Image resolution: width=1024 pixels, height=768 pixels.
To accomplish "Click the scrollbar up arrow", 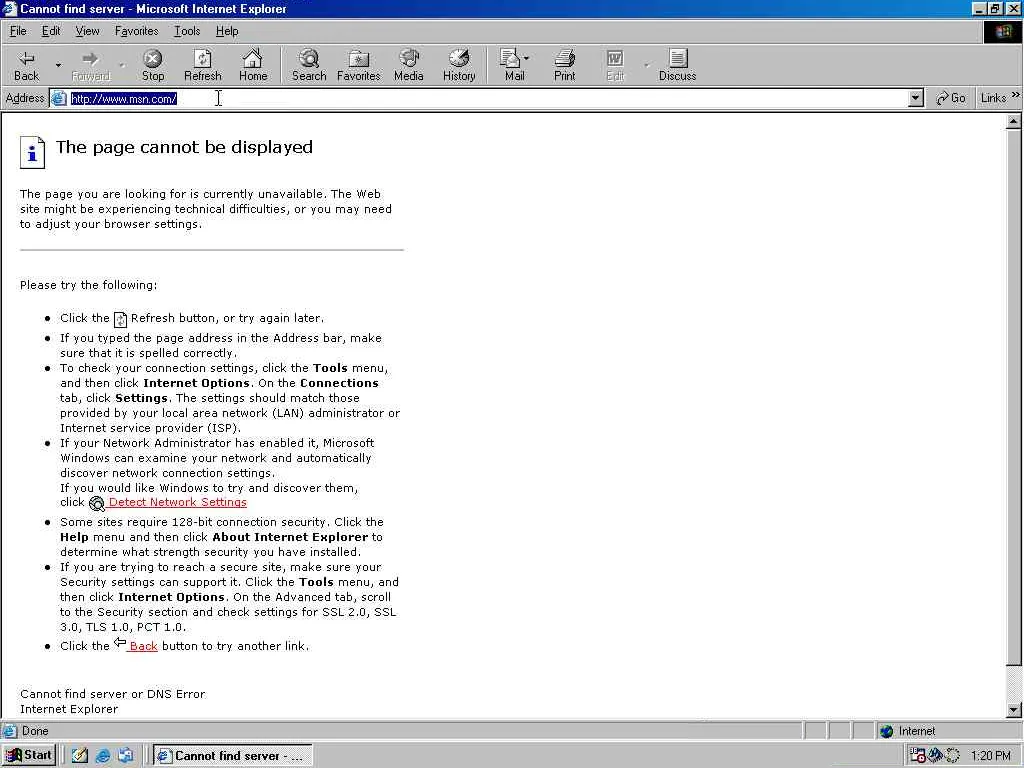I will click(1014, 121).
